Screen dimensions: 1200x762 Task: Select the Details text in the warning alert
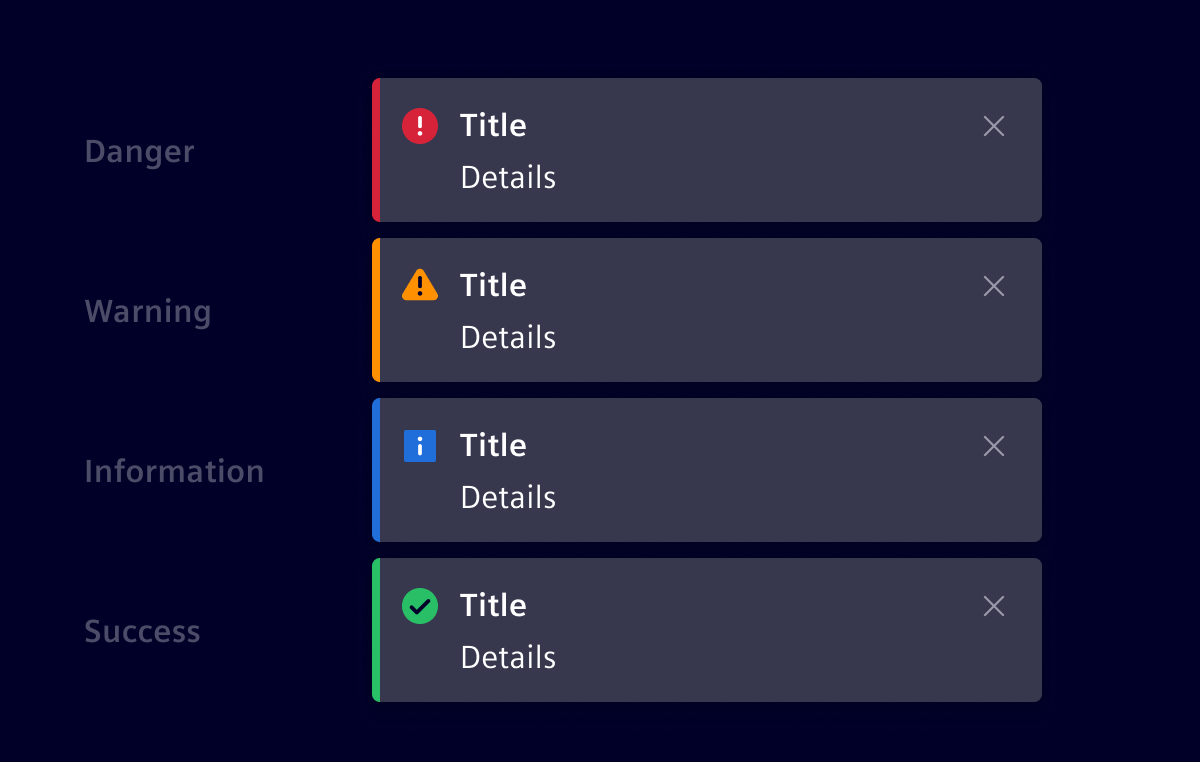(x=508, y=338)
